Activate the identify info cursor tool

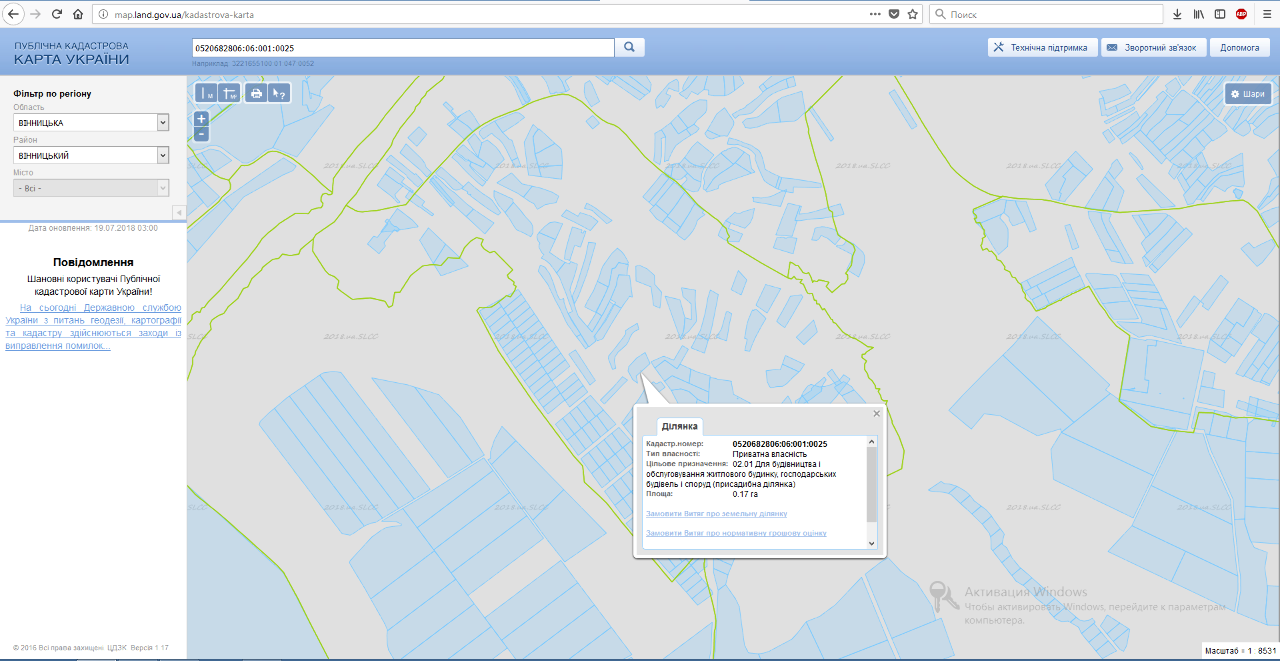tap(279, 93)
